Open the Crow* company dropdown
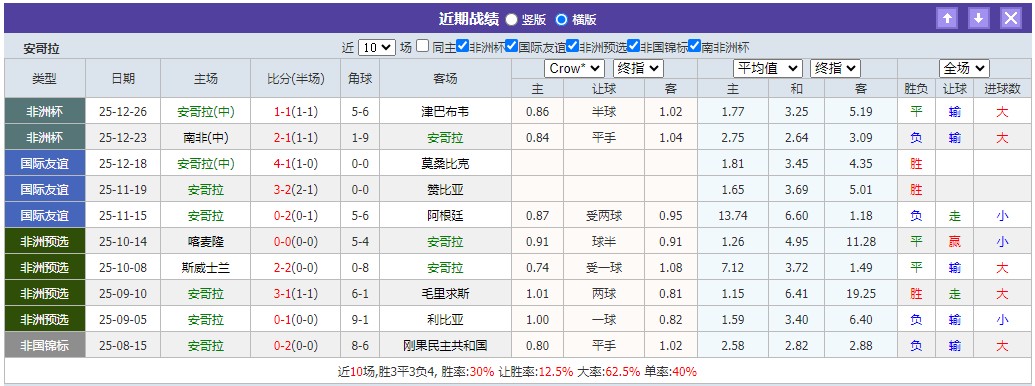The image size is (1035, 386). [574, 69]
